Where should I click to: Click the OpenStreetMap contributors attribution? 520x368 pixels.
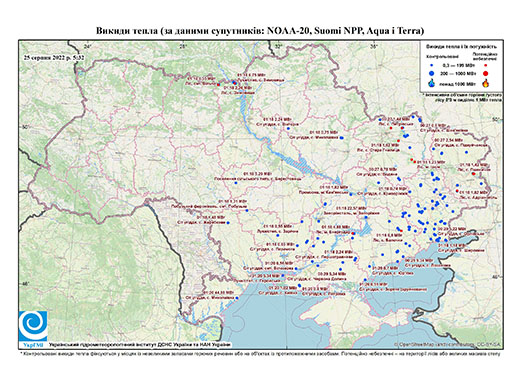tap(447, 344)
